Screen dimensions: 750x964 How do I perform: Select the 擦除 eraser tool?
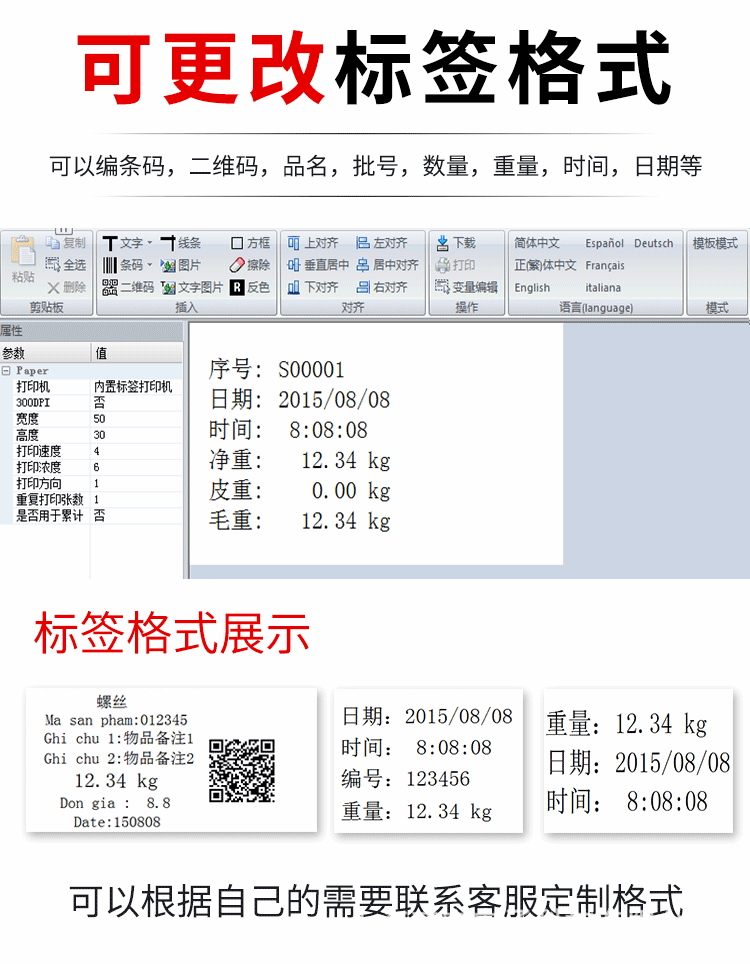[250, 265]
